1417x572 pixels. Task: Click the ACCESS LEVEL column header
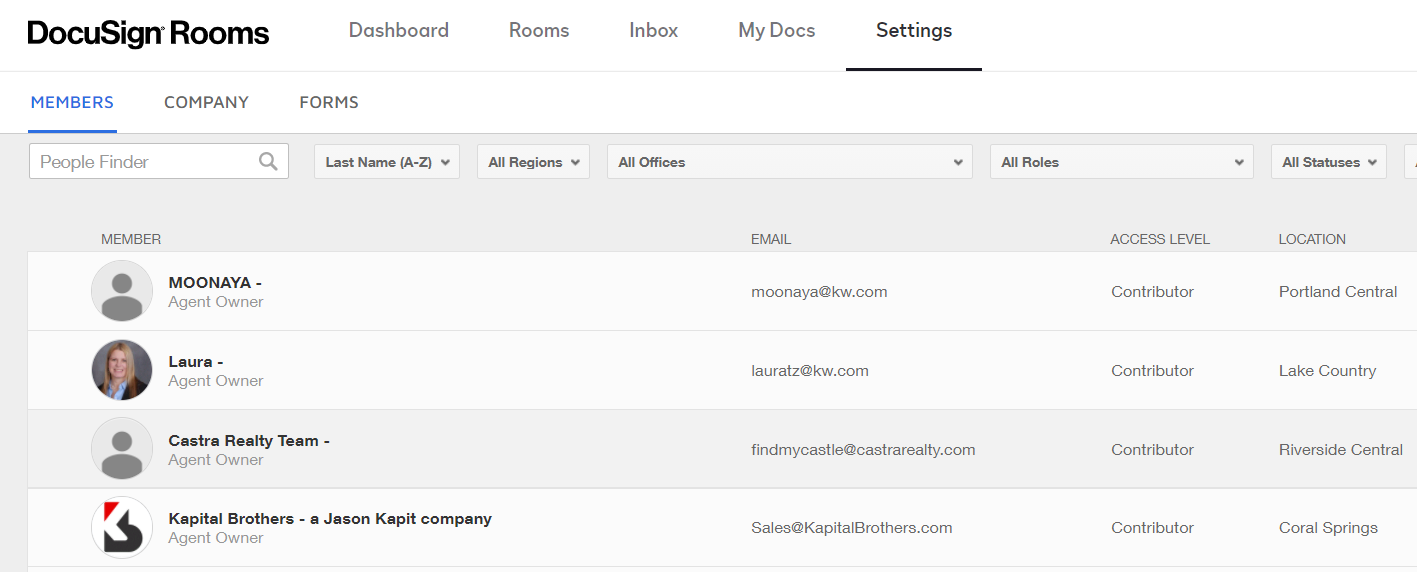coord(1160,239)
